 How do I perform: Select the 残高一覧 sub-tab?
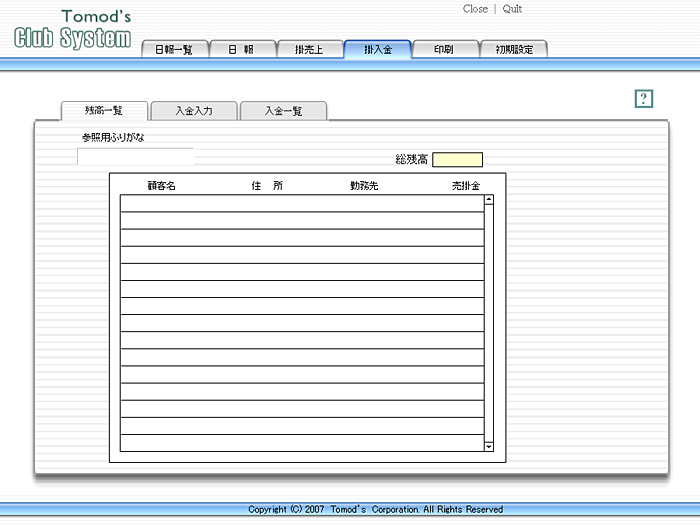[x=104, y=111]
